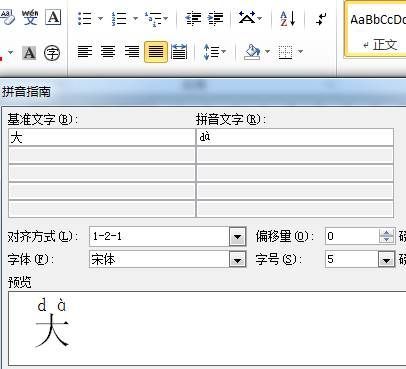Open the Bullets dropdown arrow
Screen dimensions: 406x369
point(100,19)
